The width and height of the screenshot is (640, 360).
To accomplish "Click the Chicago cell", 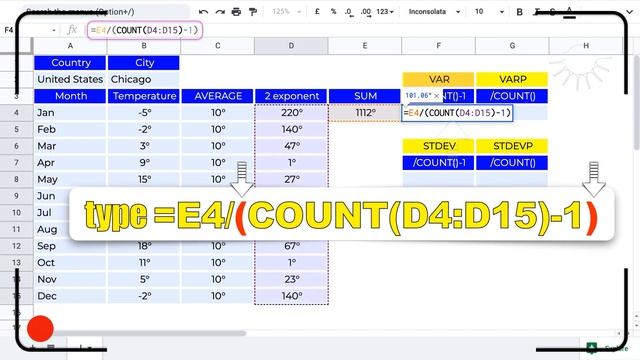I will (144, 79).
